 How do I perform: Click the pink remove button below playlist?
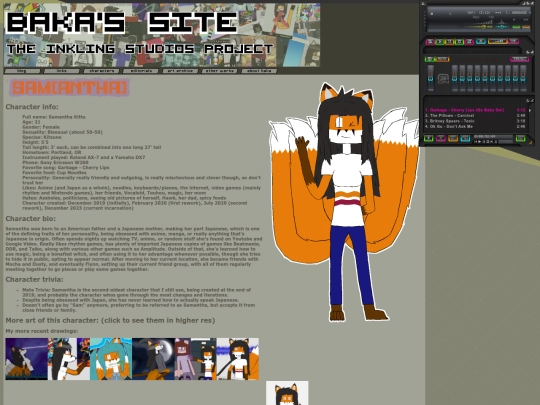pyautogui.click(x=440, y=138)
